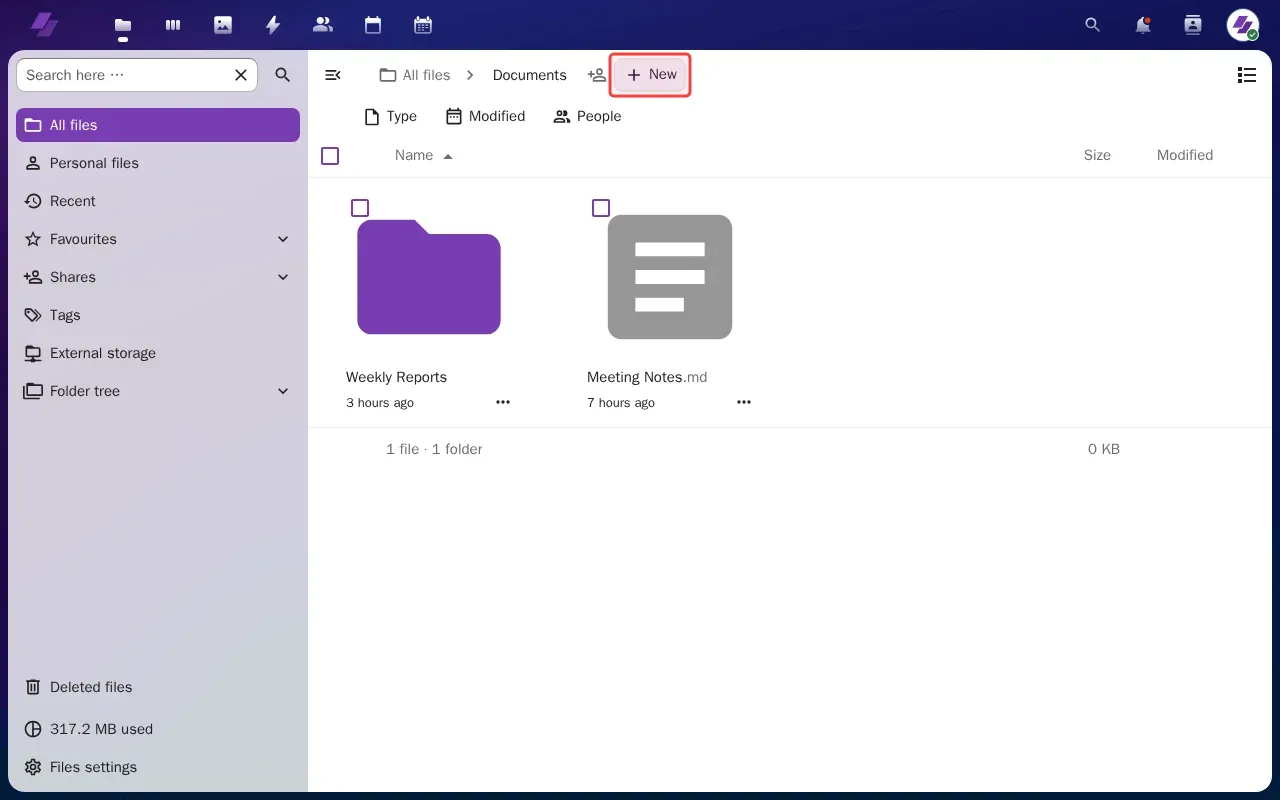
Task: Click the New button
Action: [650, 74]
